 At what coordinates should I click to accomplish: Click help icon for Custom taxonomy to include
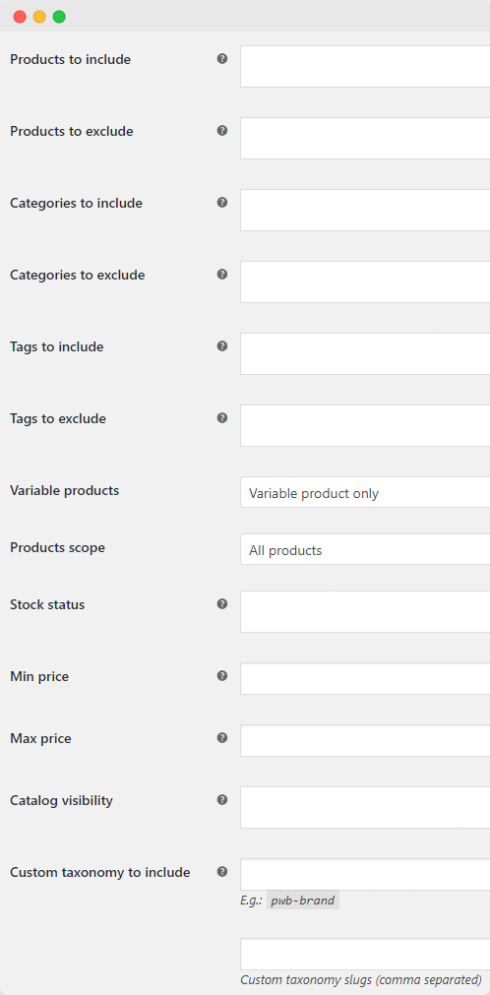(222, 871)
